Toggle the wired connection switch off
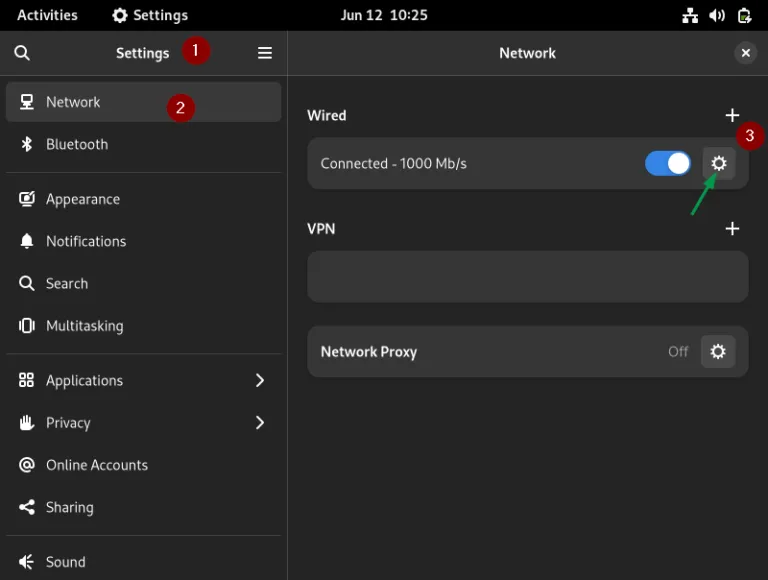 point(668,163)
